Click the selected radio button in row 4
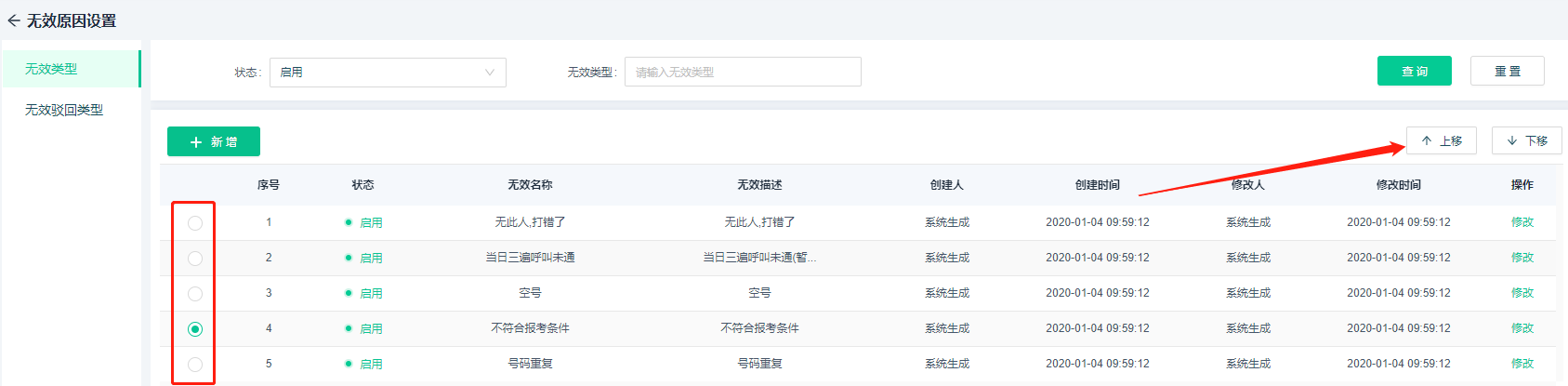 pos(195,329)
